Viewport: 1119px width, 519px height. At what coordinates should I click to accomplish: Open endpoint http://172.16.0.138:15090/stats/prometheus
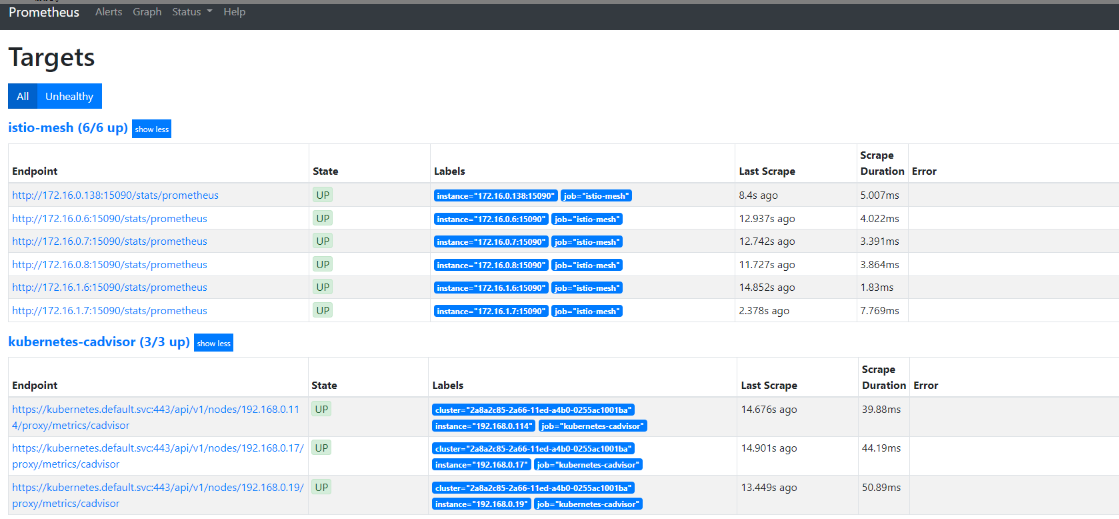116,195
